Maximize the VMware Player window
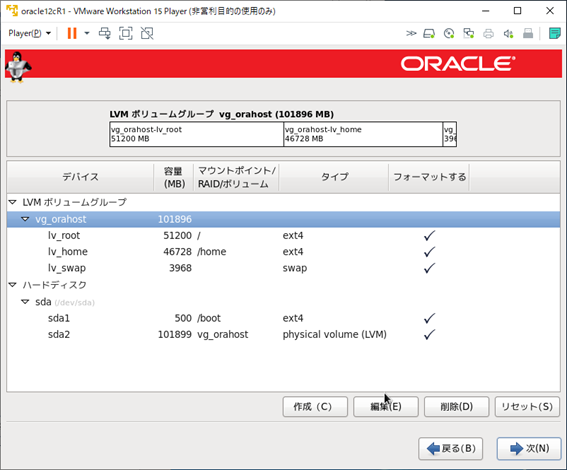This screenshot has width=567, height=470. 517,11
